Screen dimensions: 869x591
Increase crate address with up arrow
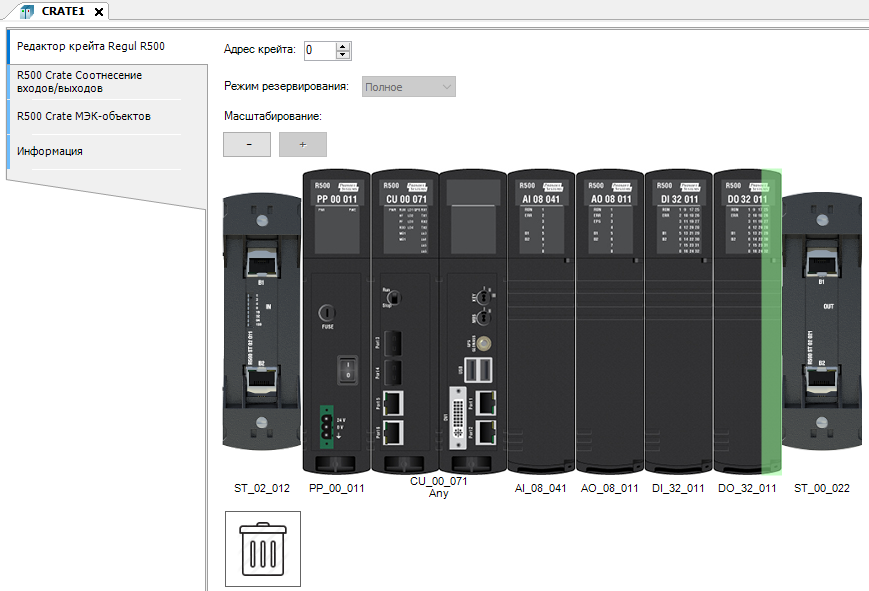point(343,45)
